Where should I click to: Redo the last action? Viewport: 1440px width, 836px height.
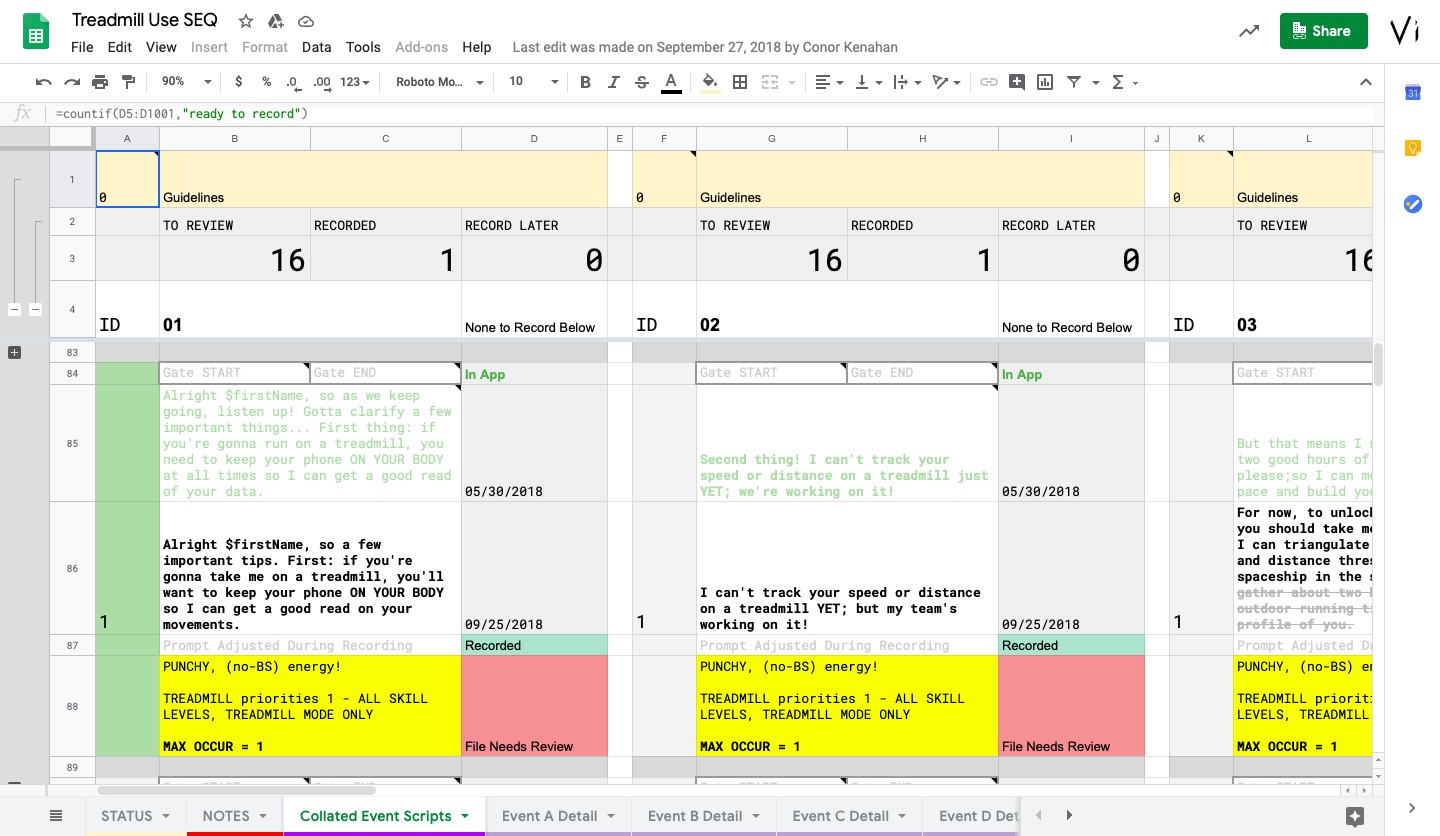pos(72,82)
